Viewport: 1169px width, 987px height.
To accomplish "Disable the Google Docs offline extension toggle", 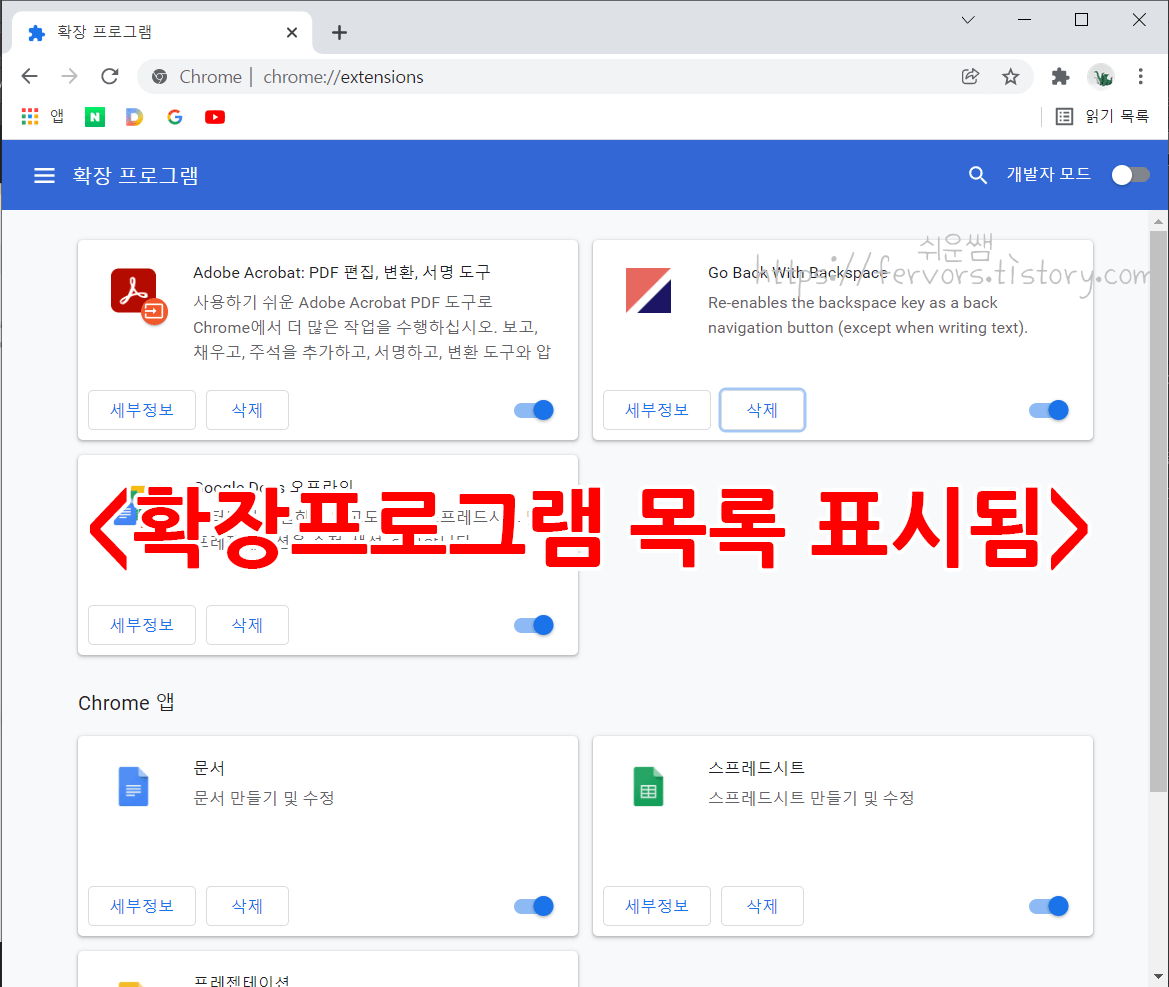I will pos(534,625).
